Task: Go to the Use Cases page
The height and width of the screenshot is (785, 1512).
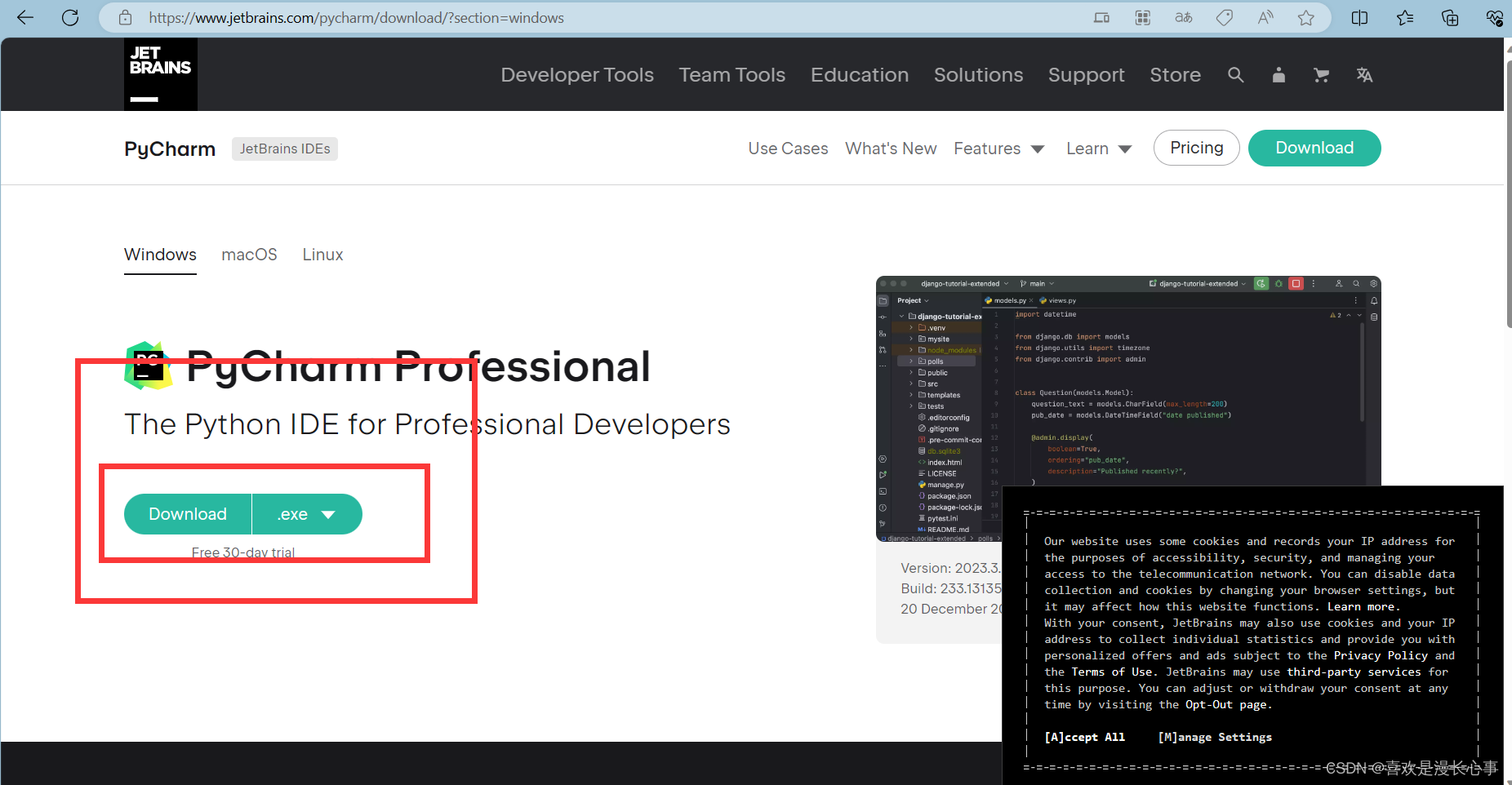Action: (x=789, y=149)
